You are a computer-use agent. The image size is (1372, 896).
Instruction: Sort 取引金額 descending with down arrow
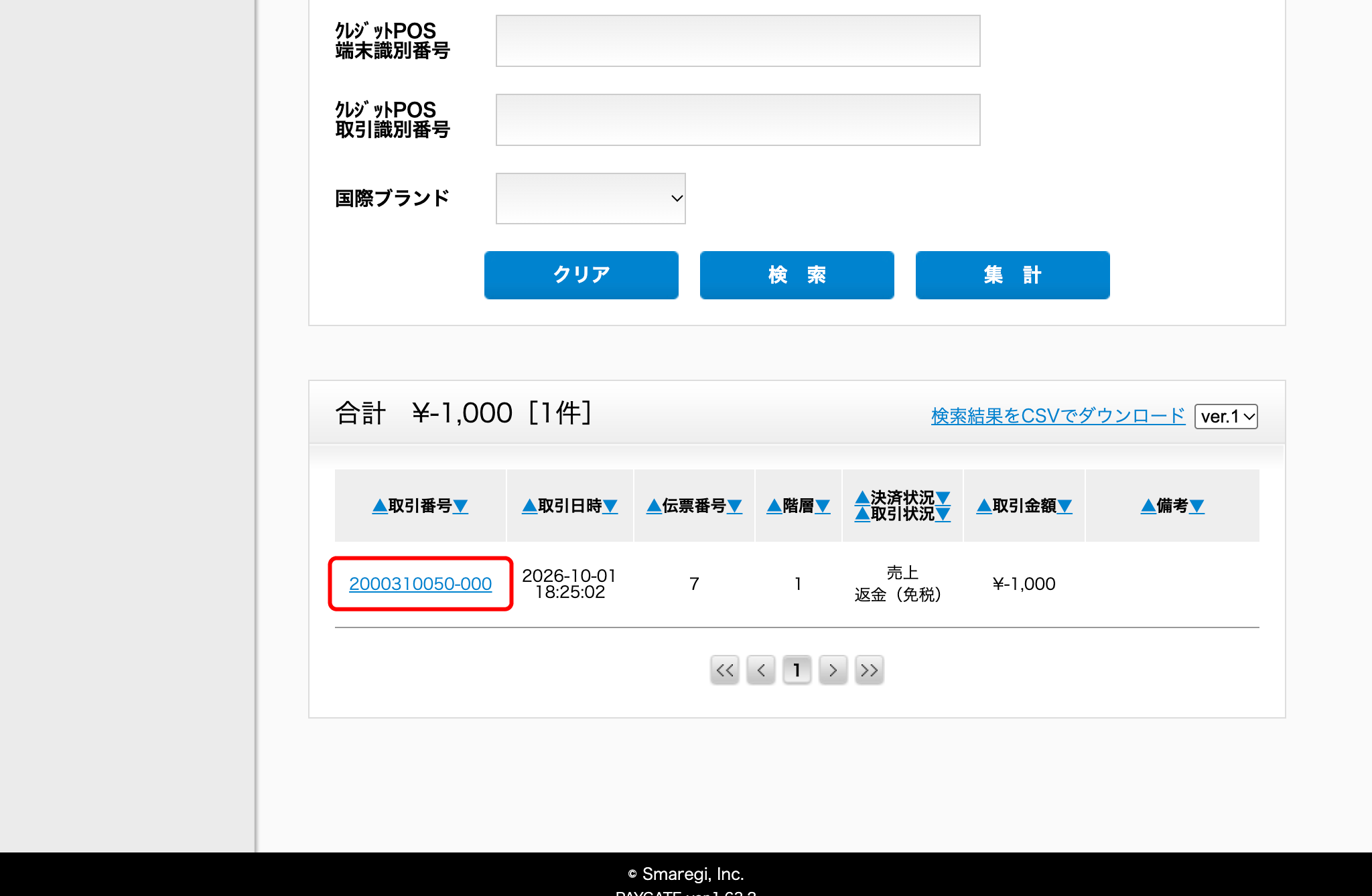click(1065, 506)
